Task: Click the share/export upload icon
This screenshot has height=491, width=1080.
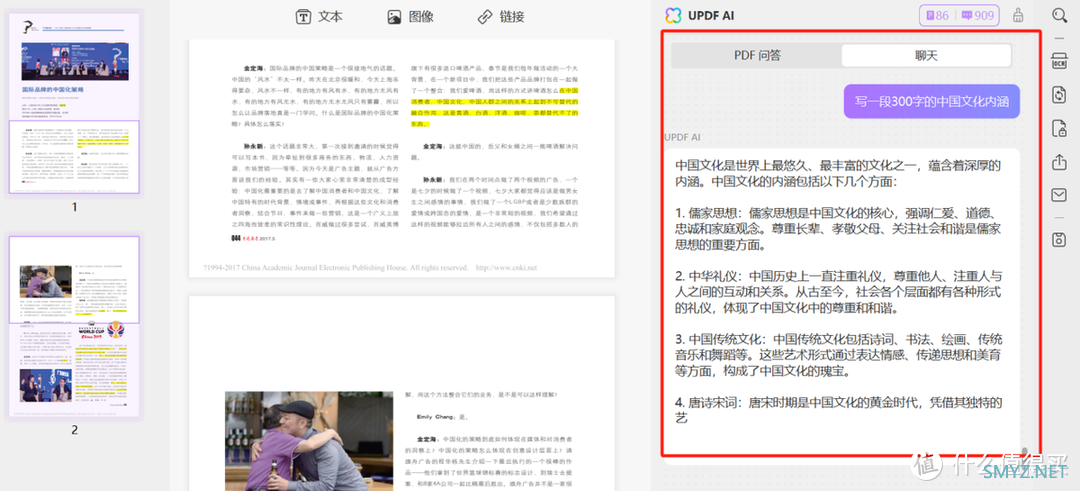Action: point(1059,162)
